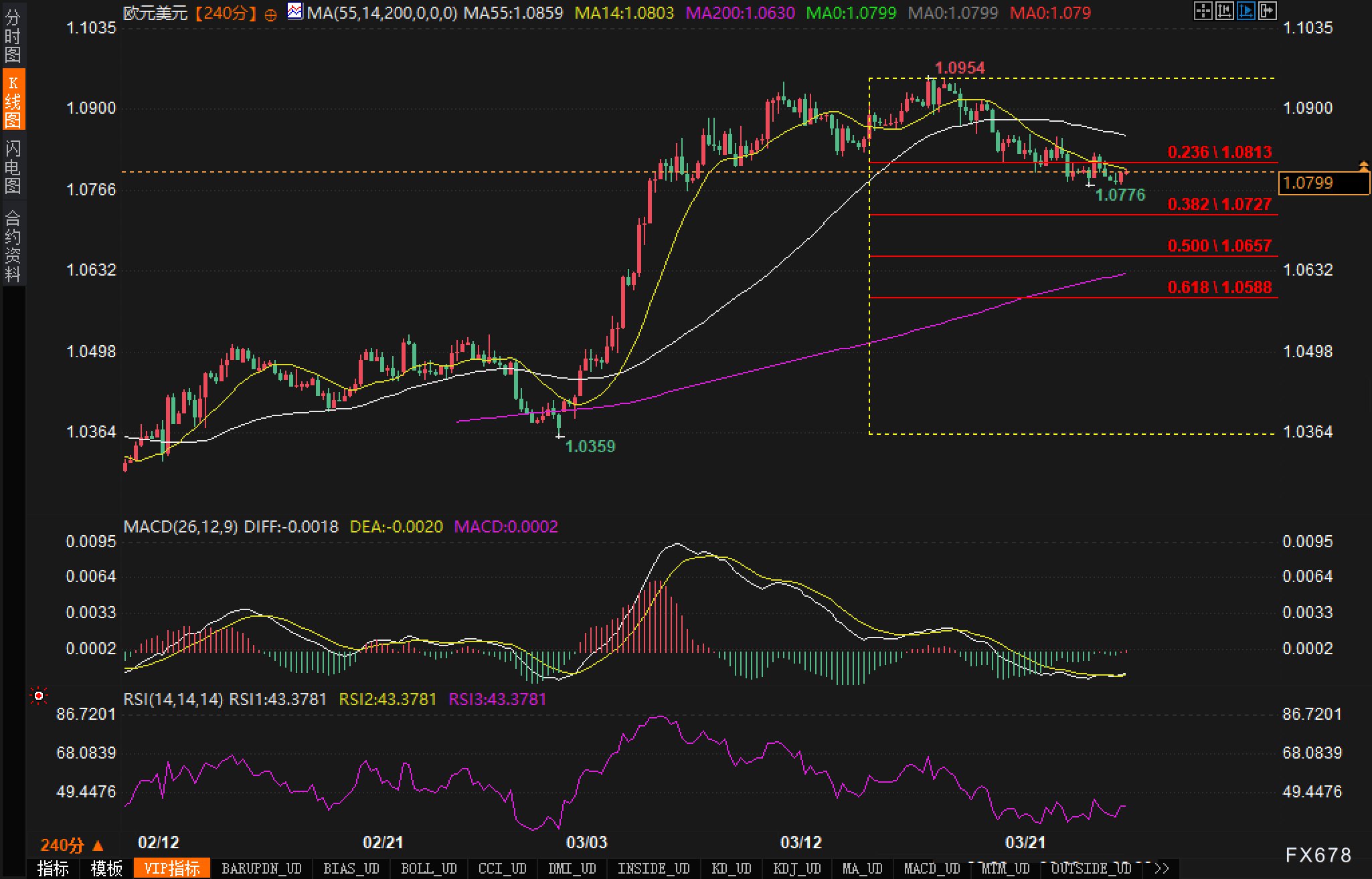
Task: Click the blue play-forward axis icon
Action: (1246, 11)
